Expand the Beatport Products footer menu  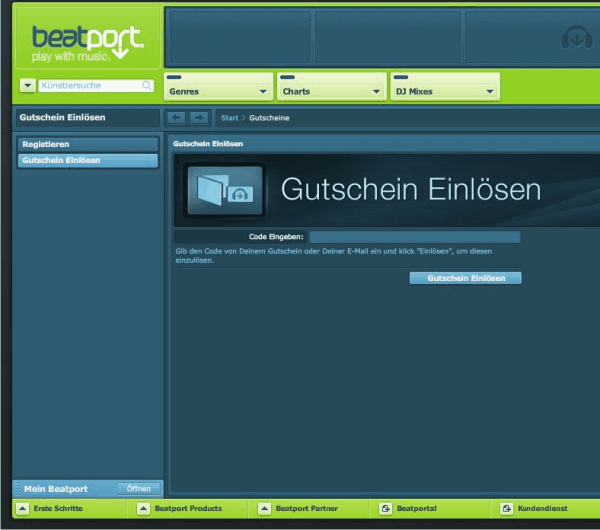click(143, 509)
